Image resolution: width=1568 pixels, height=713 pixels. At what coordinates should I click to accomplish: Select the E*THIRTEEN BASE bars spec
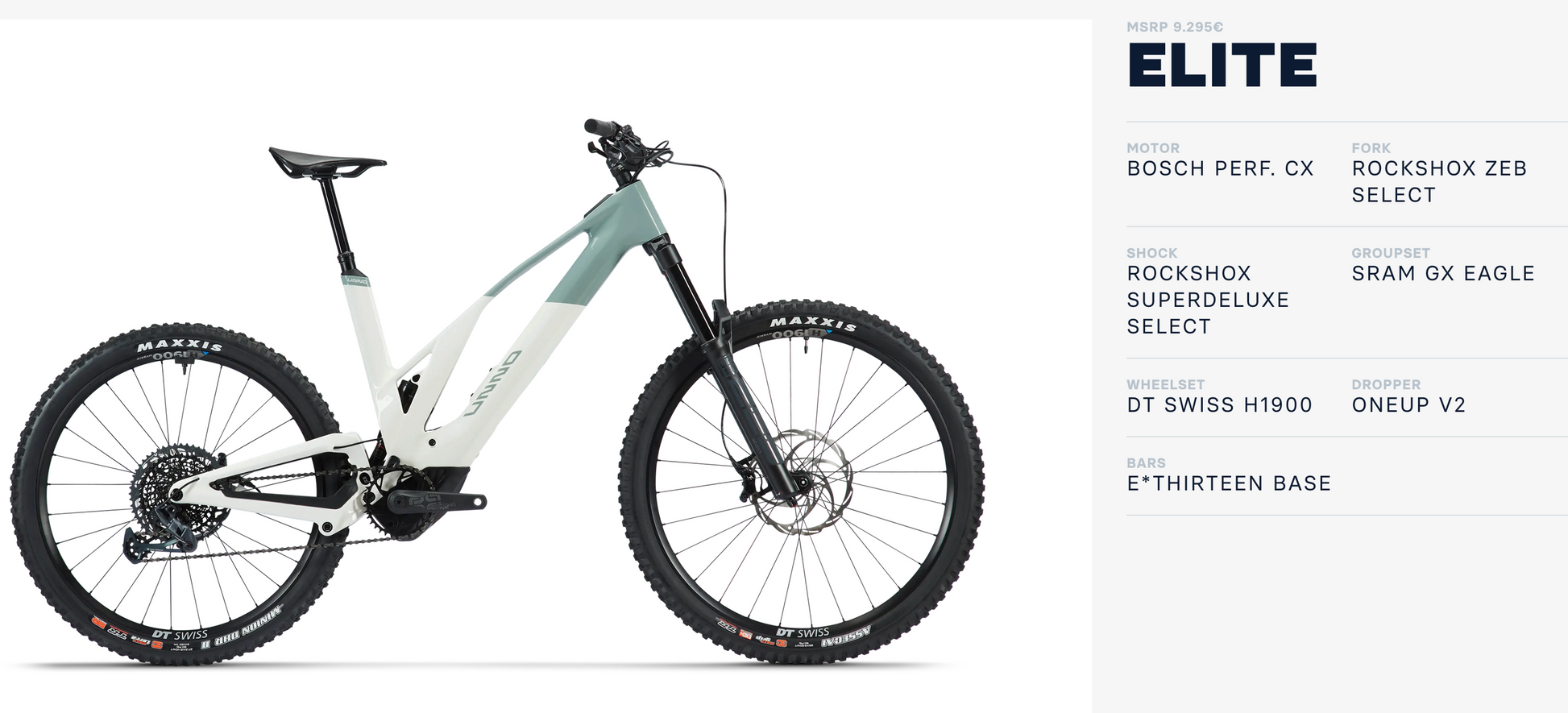pos(1229,483)
